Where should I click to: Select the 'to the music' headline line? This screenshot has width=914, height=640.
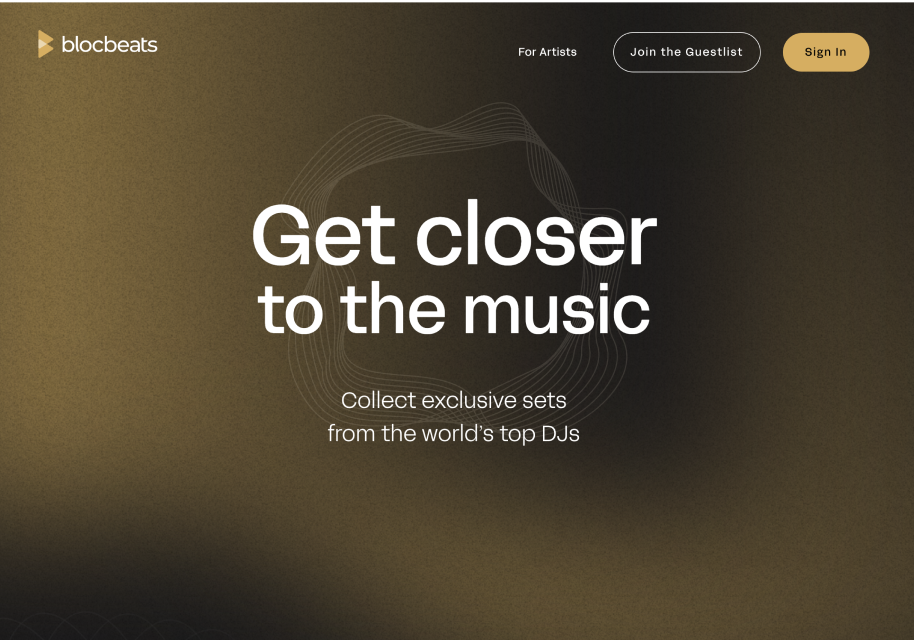tap(454, 309)
